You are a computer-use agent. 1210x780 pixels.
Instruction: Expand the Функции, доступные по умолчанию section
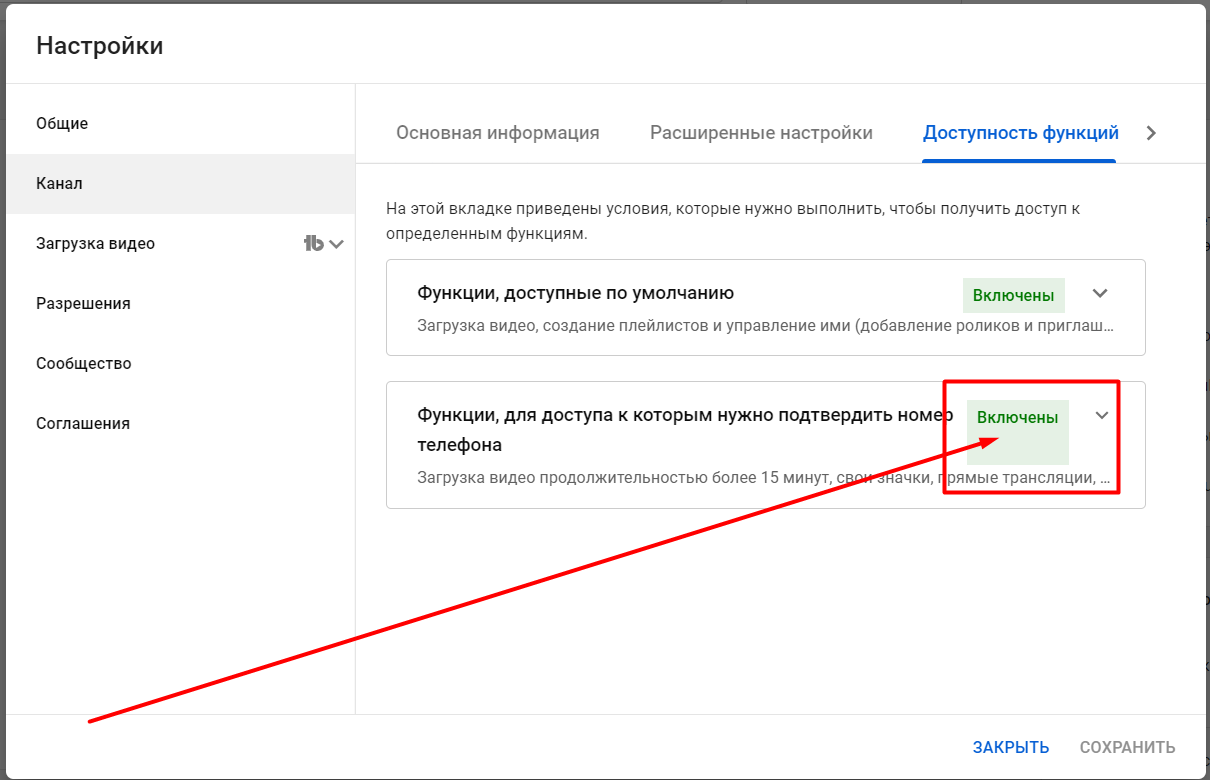coord(1100,293)
